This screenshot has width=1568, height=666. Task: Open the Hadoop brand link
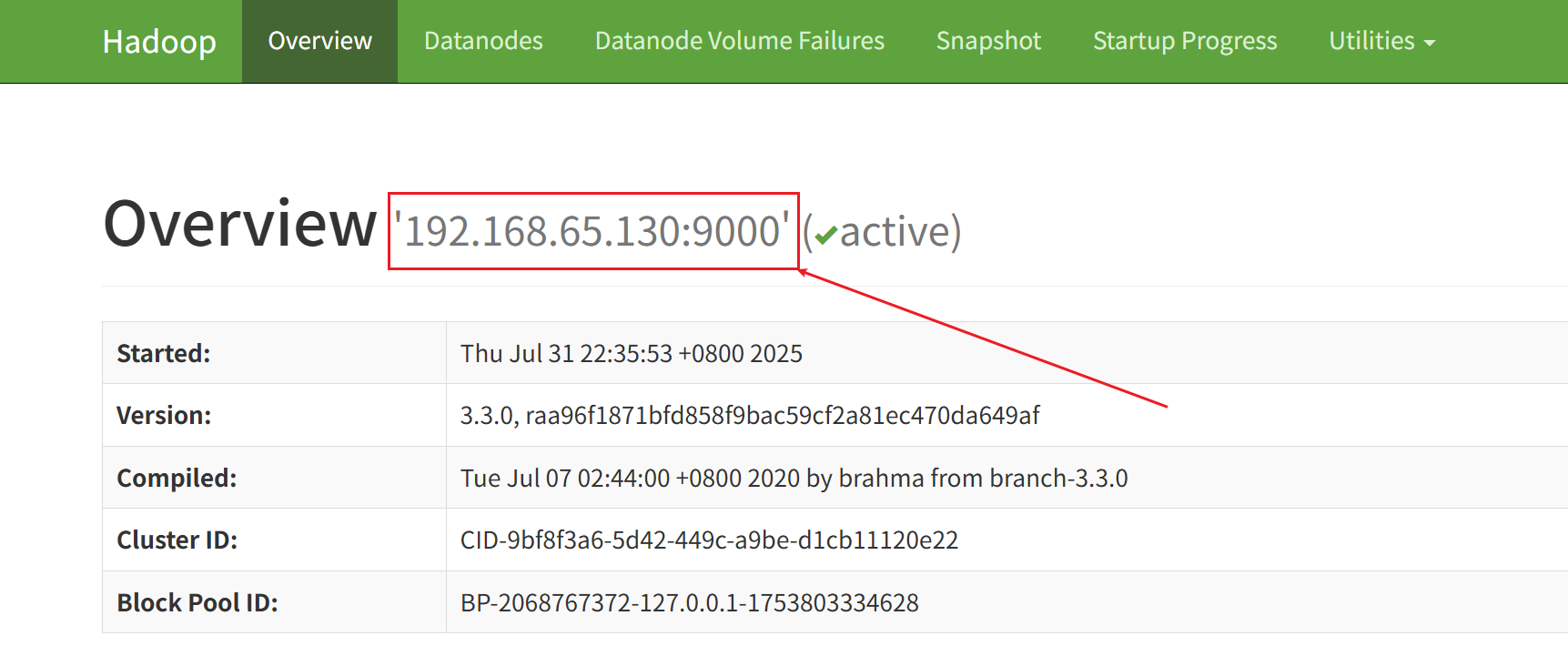(159, 42)
